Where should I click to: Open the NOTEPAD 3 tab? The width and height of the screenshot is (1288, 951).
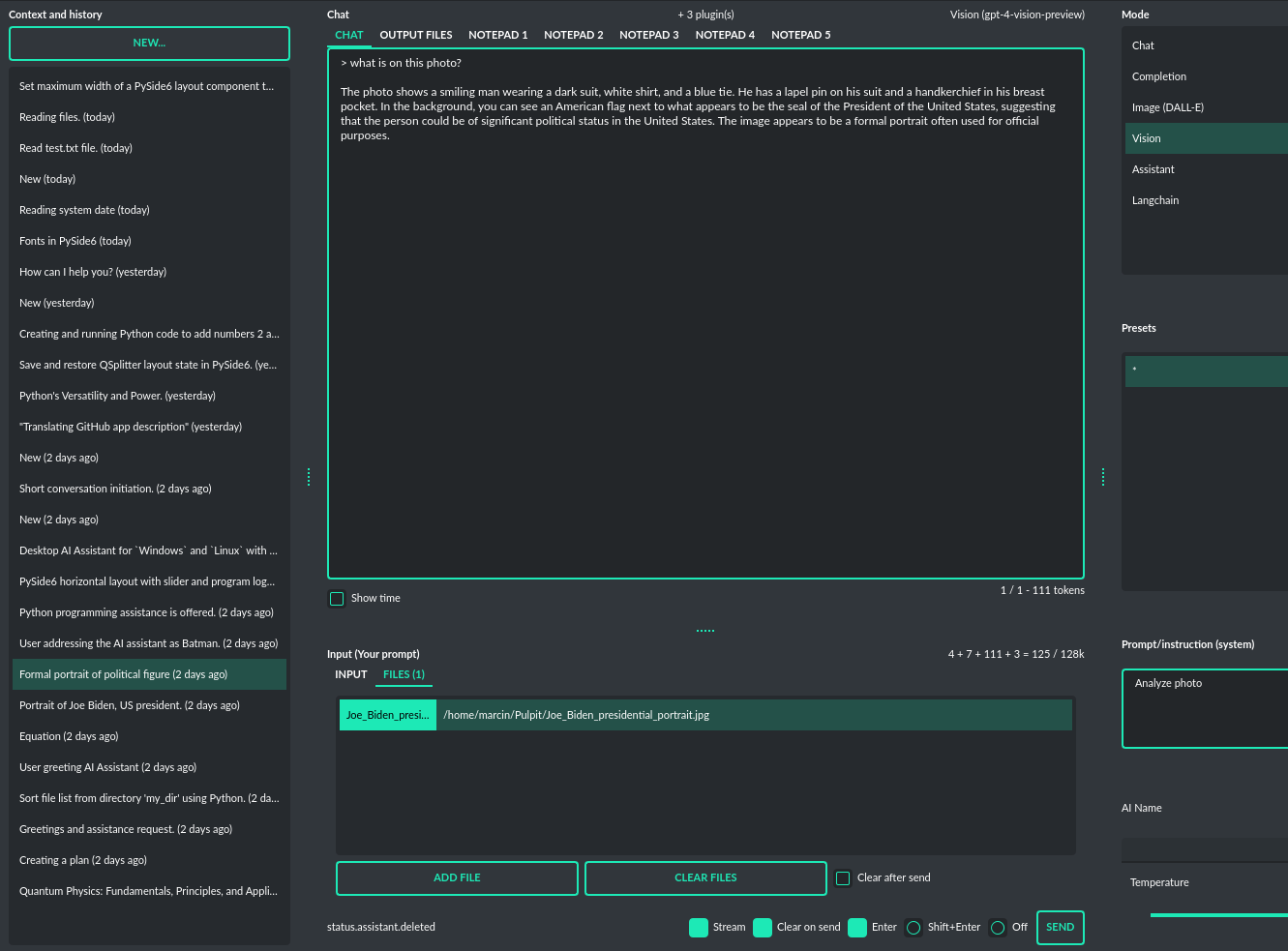pos(648,35)
